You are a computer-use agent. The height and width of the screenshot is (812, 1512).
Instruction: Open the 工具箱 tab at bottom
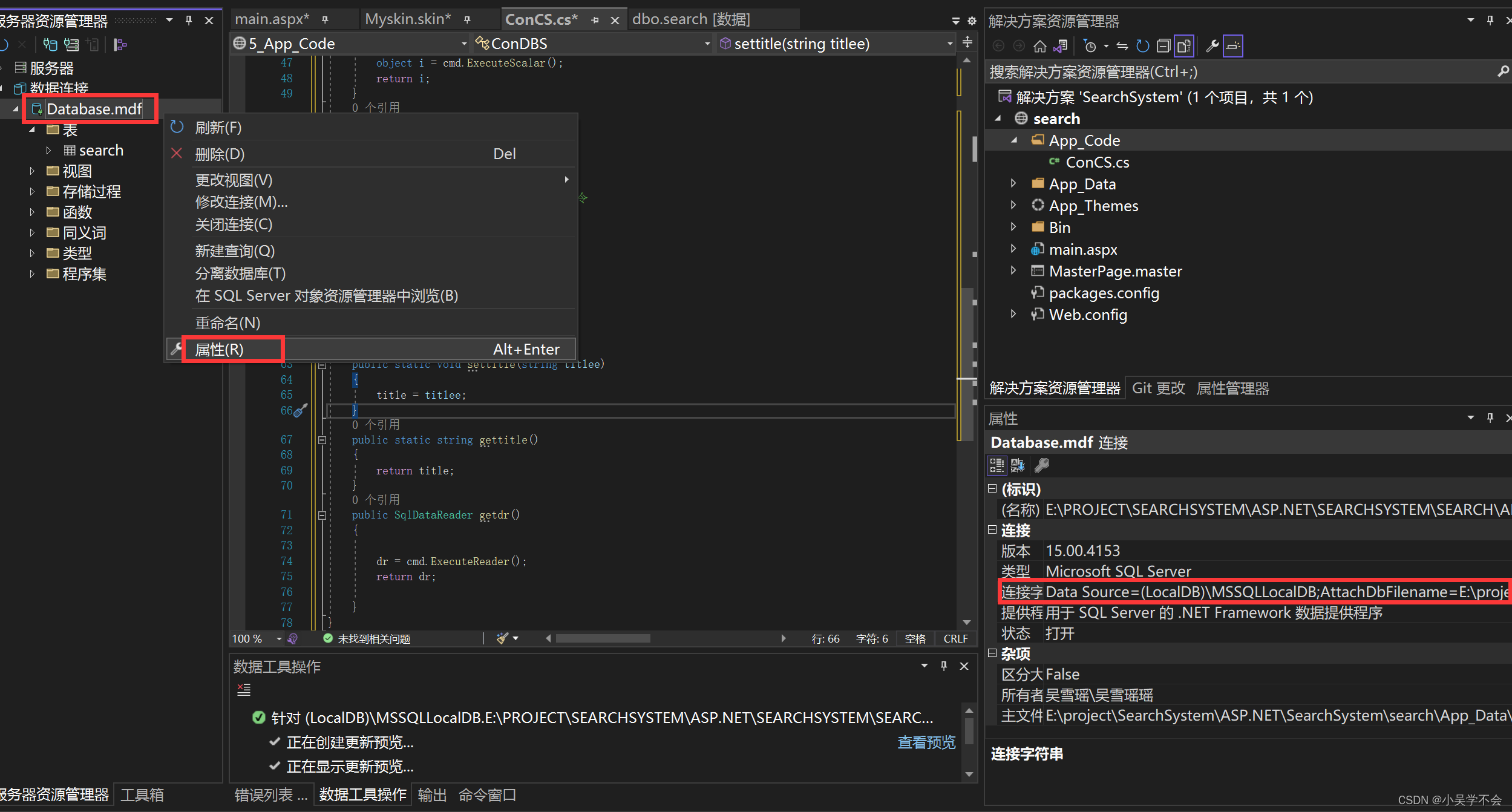coord(142,794)
